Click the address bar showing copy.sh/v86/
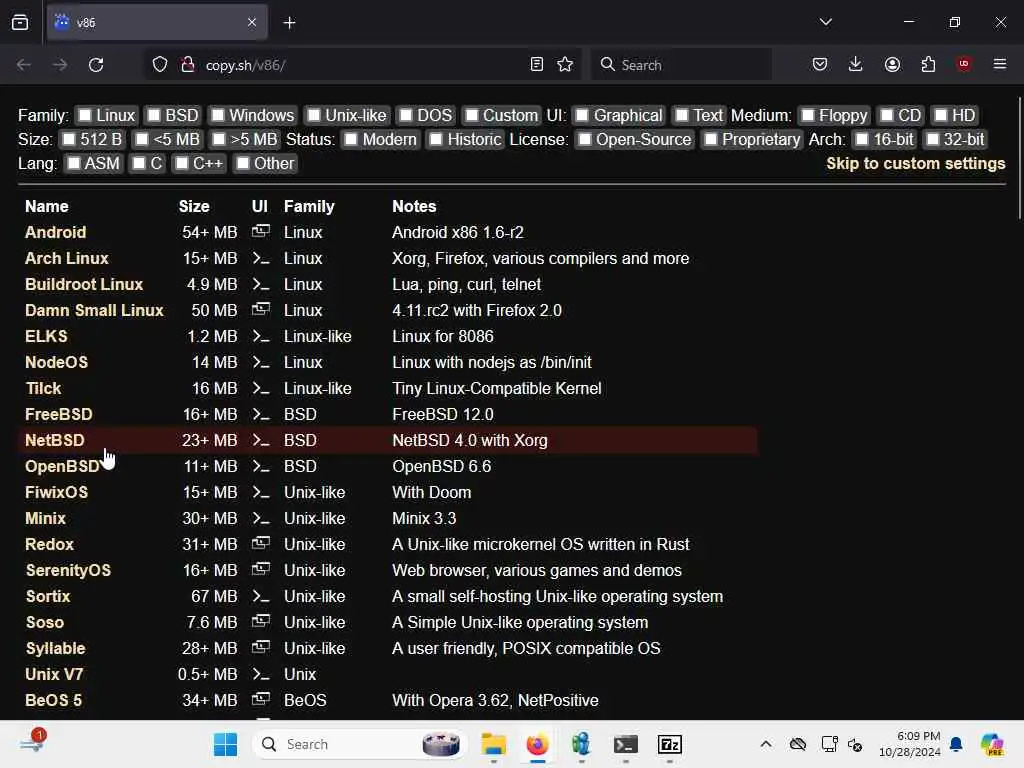This screenshot has width=1024, height=768. (362, 65)
